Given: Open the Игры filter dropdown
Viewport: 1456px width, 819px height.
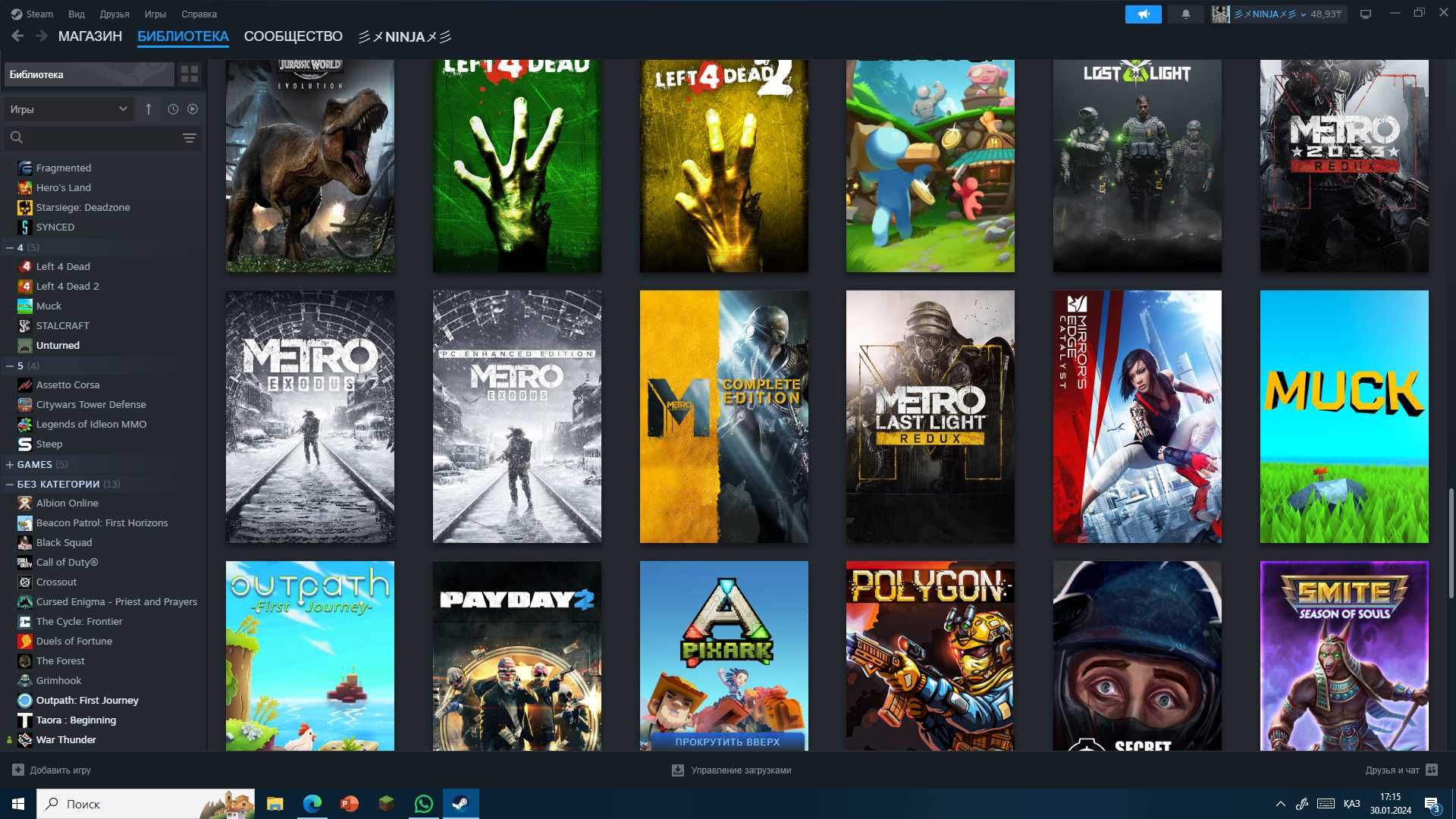Looking at the screenshot, I should coord(69,109).
